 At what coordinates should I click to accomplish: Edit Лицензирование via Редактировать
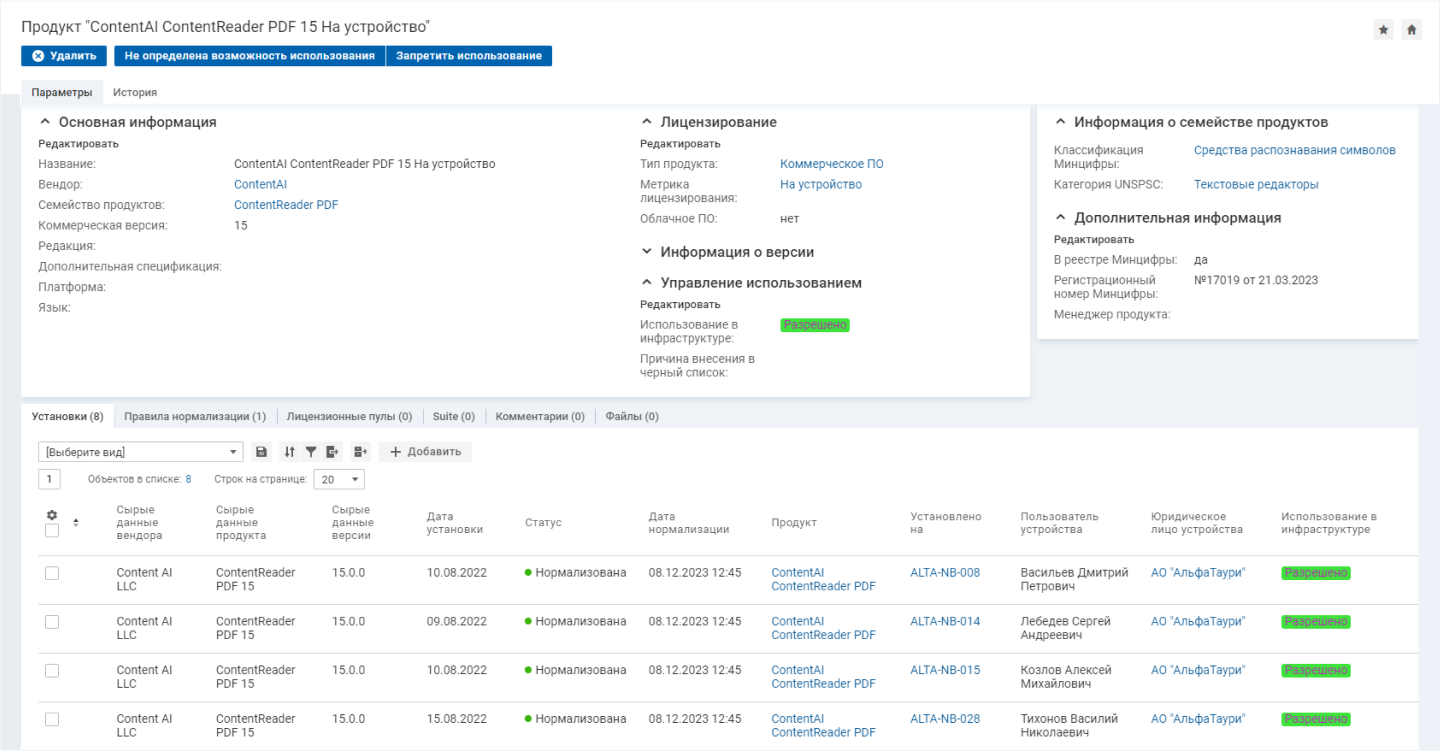pyautogui.click(x=680, y=143)
